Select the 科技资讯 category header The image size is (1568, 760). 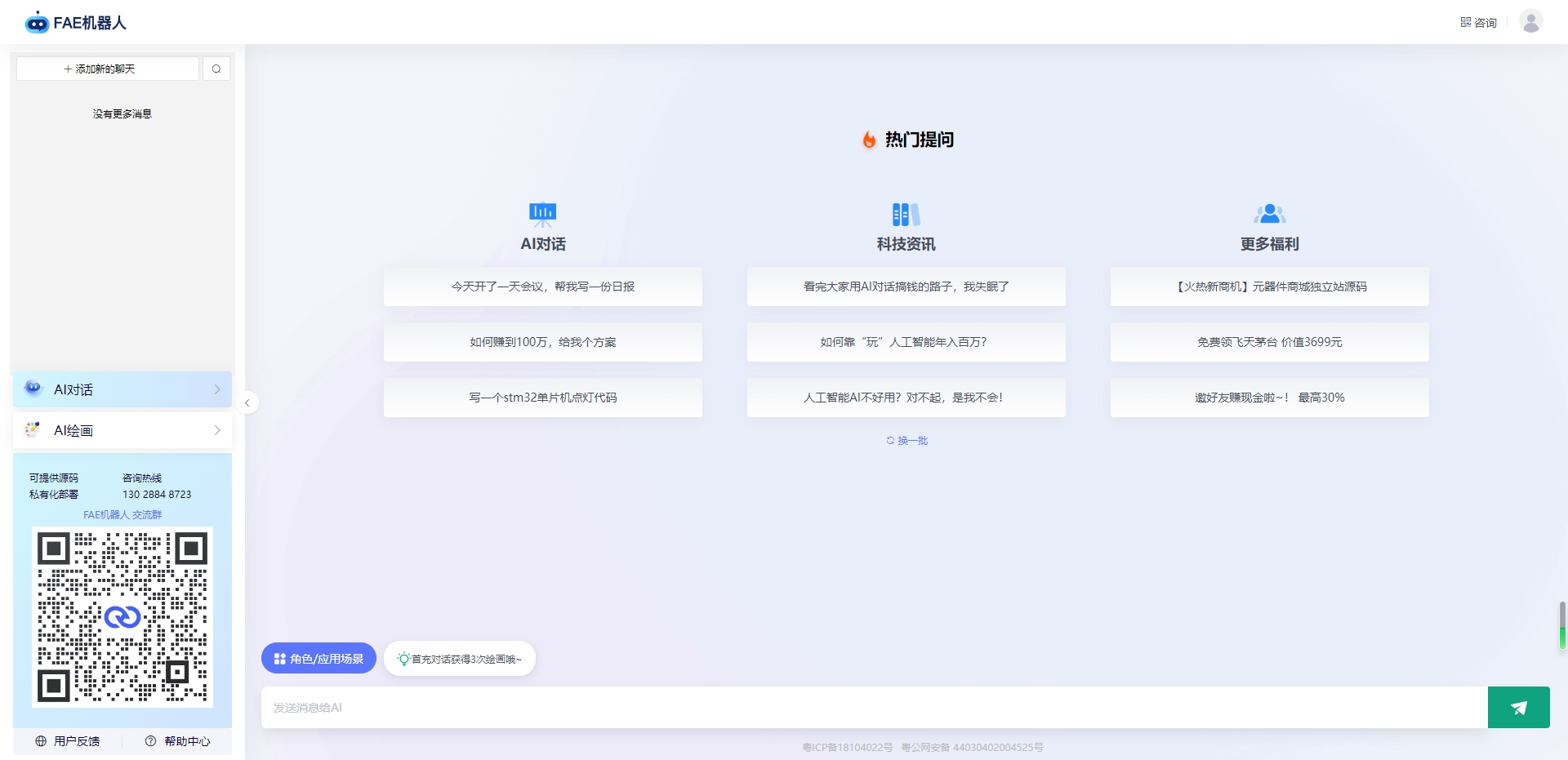tap(906, 243)
